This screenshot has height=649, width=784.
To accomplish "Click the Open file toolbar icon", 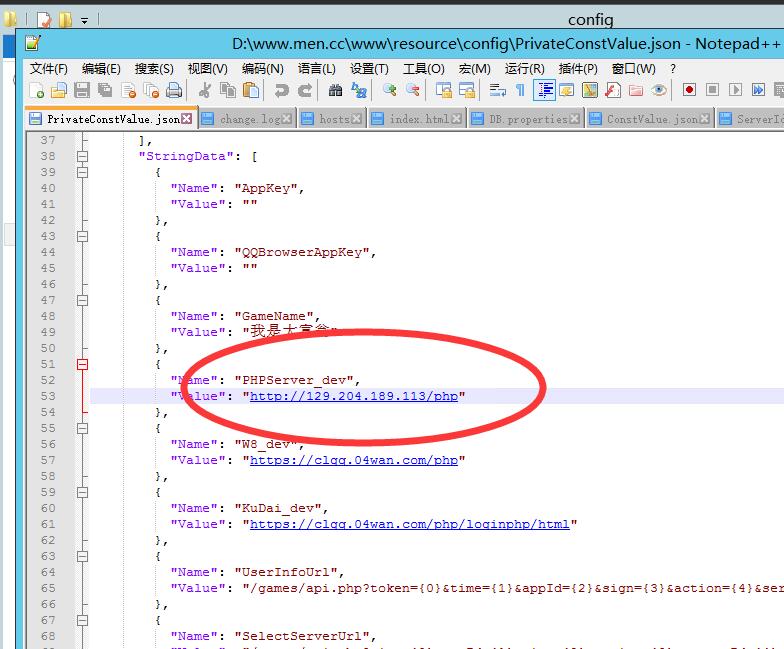I will (x=59, y=90).
